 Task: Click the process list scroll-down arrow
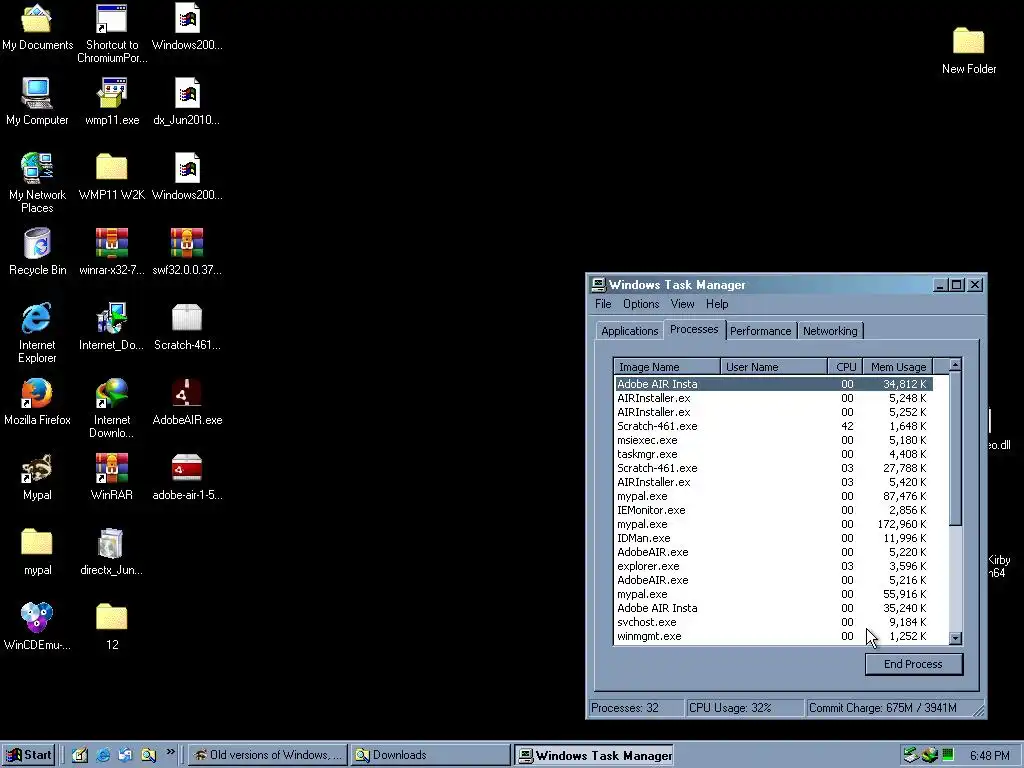[955, 638]
